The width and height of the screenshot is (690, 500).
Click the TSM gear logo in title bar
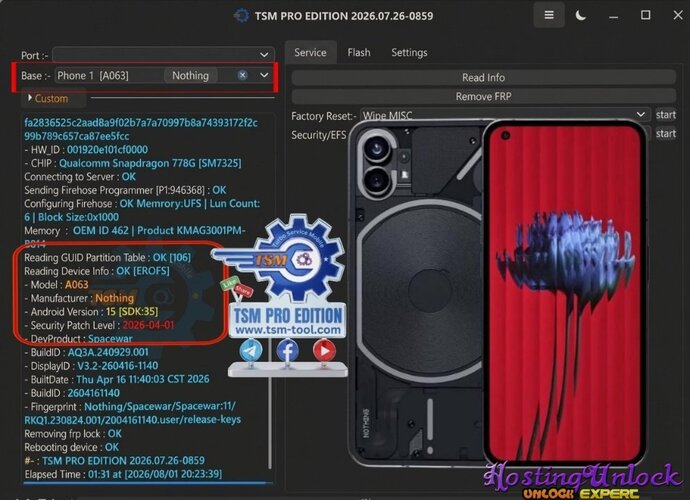pyautogui.click(x=241, y=16)
